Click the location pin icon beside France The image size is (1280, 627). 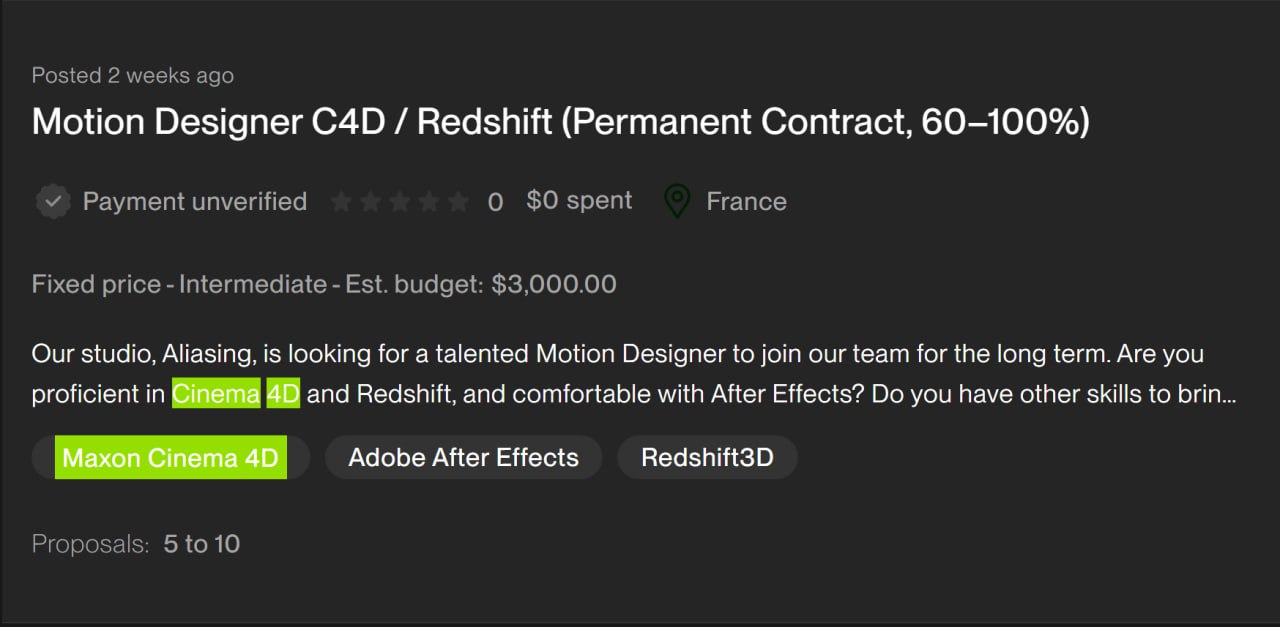[677, 202]
